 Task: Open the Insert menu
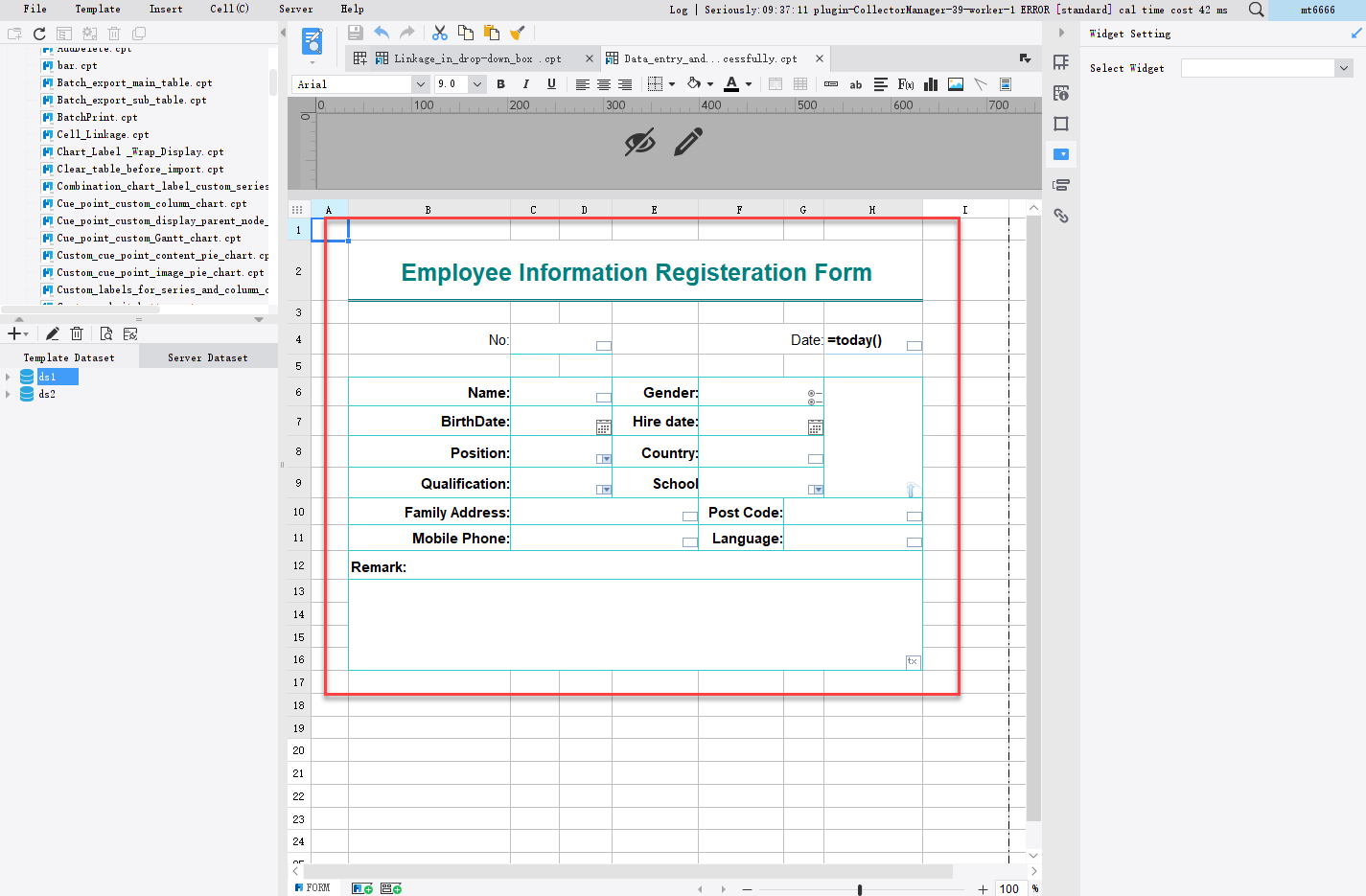[x=166, y=10]
